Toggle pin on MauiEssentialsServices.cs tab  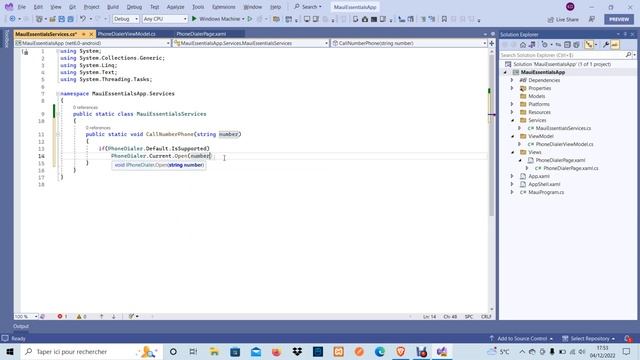coord(84,34)
